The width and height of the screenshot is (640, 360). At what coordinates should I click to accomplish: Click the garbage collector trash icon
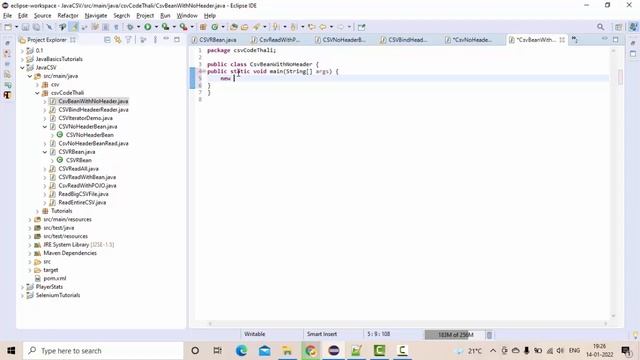[x=489, y=335]
